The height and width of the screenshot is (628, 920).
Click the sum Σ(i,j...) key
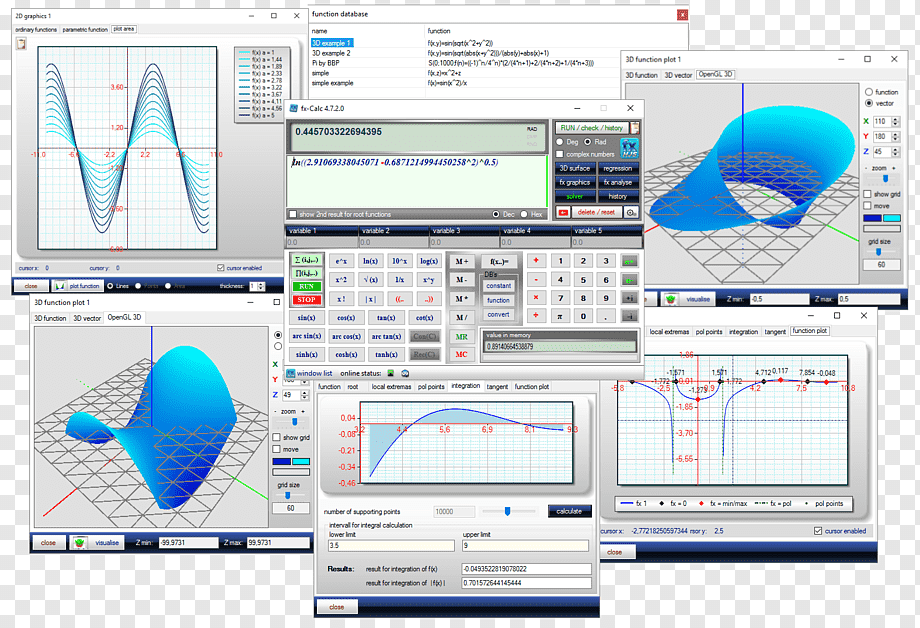307,260
